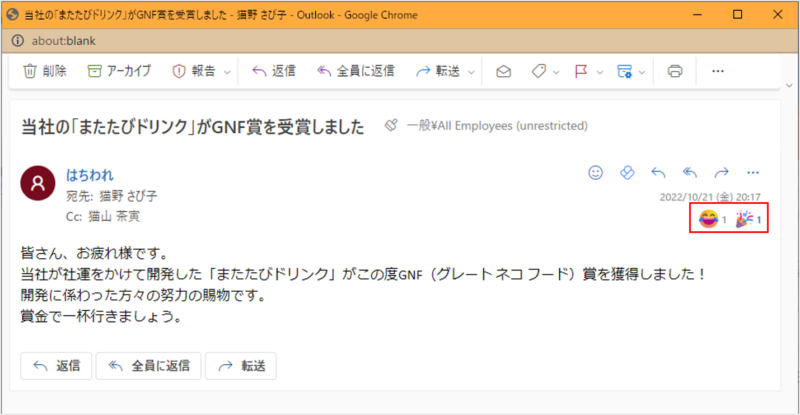Click the 削除 (Delete) toolbar button

pos(45,71)
